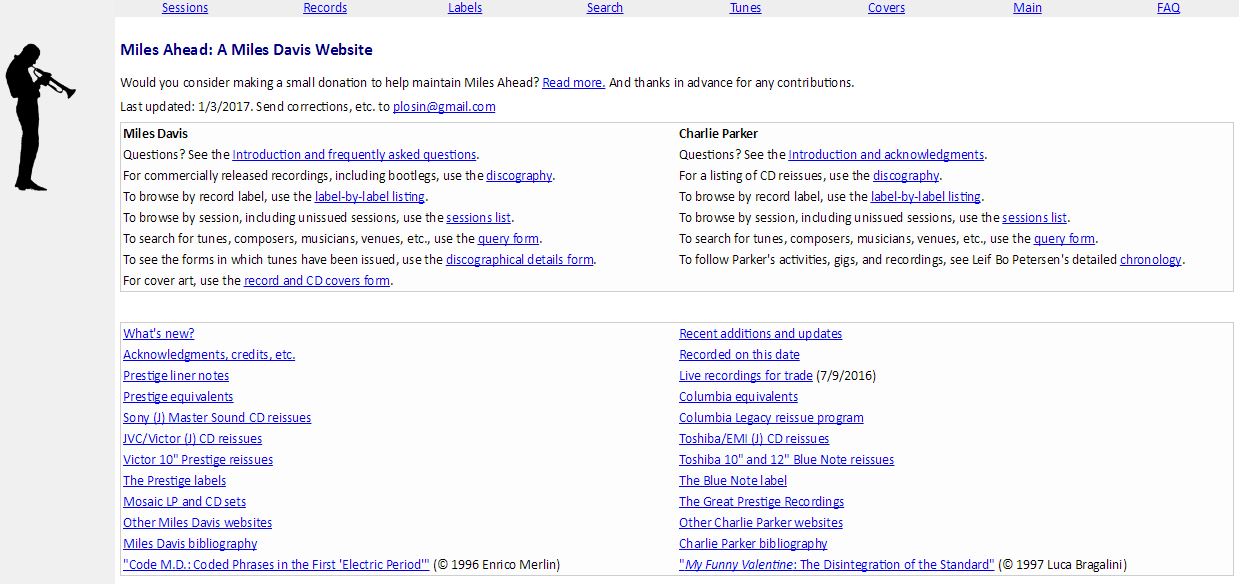Open 'Miles Davis bibliography' link

(x=190, y=544)
